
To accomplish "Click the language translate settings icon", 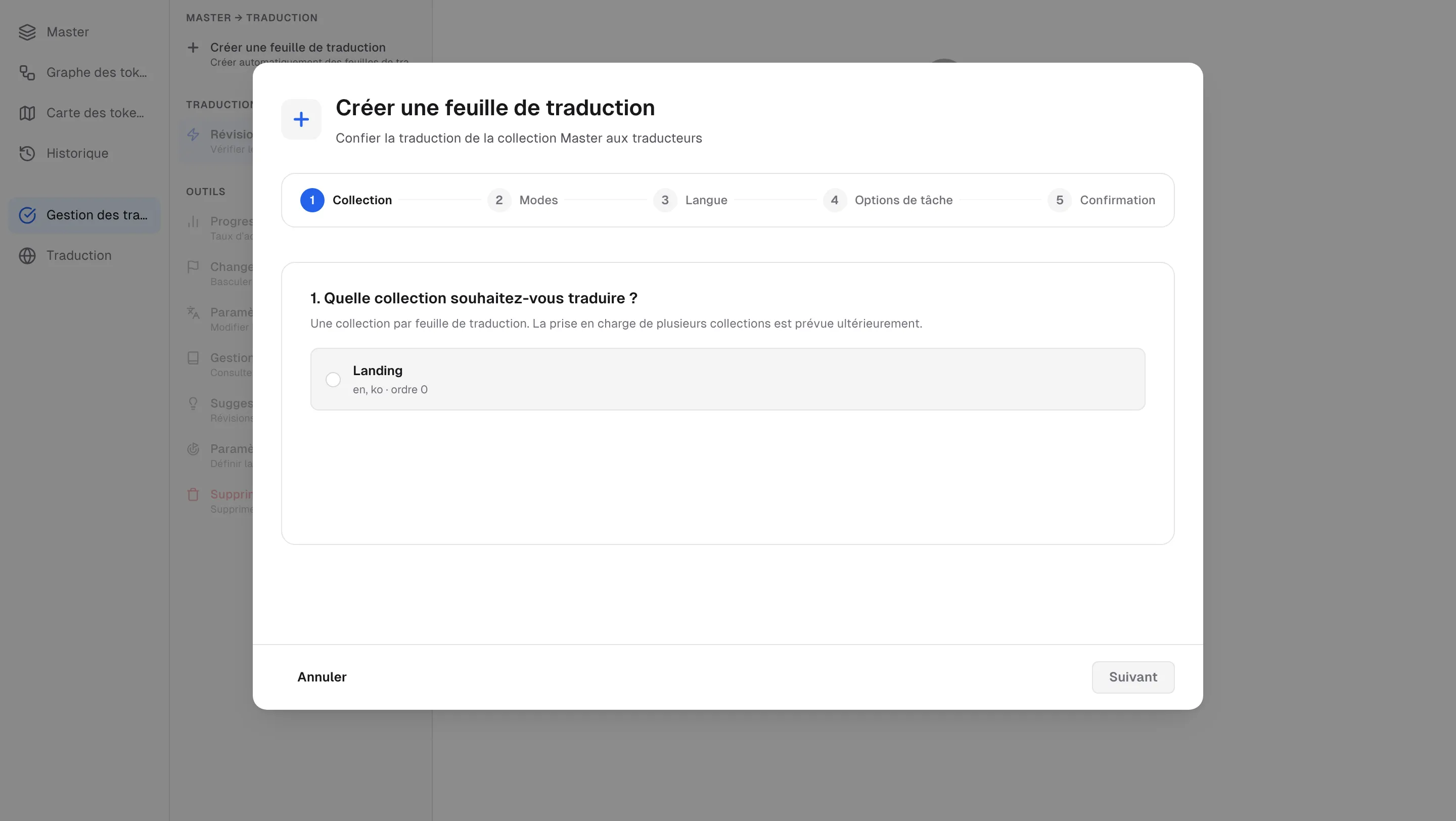I will [x=193, y=312].
